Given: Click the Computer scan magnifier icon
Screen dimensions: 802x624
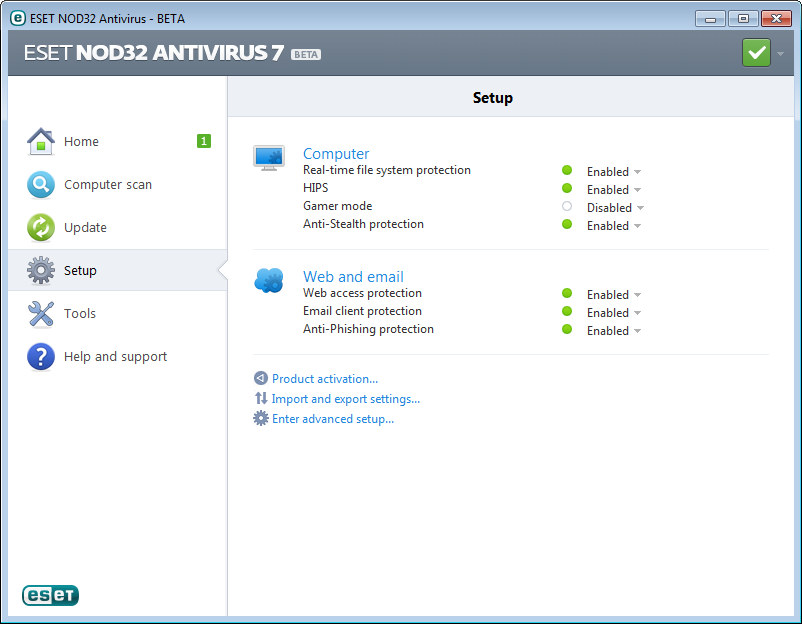Looking at the screenshot, I should (x=41, y=185).
